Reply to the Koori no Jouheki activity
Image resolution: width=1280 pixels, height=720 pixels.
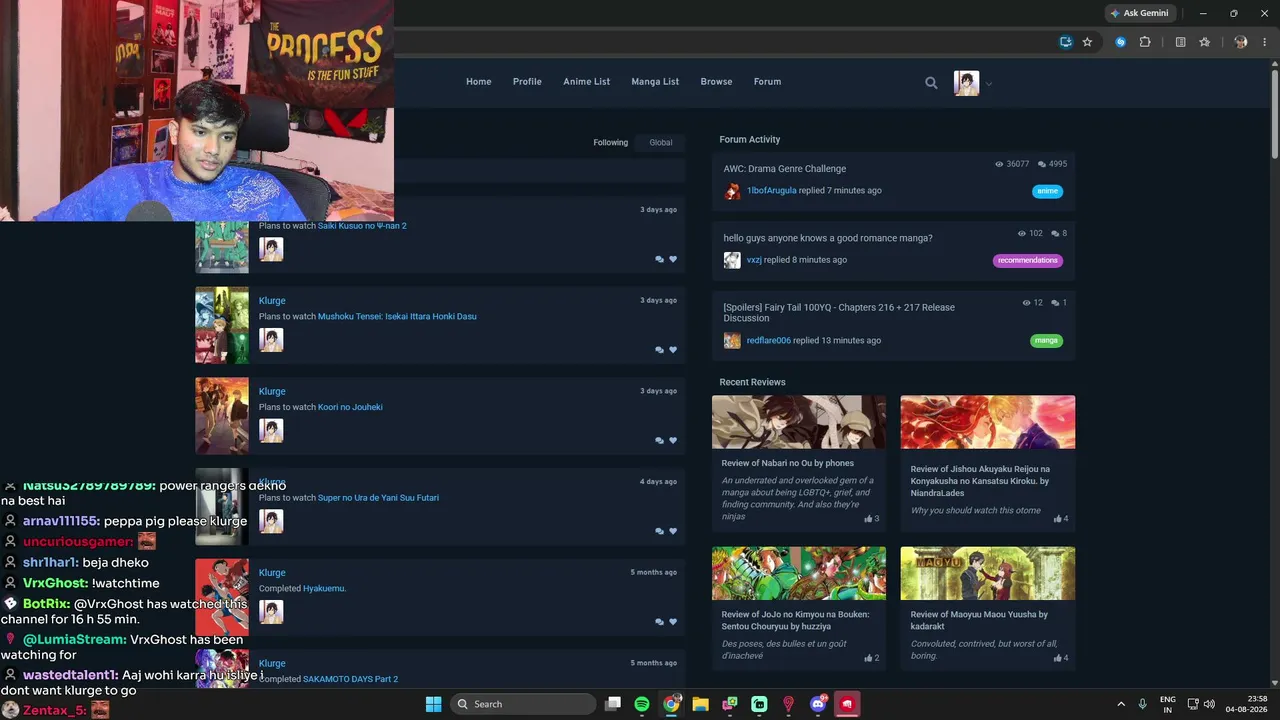659,440
